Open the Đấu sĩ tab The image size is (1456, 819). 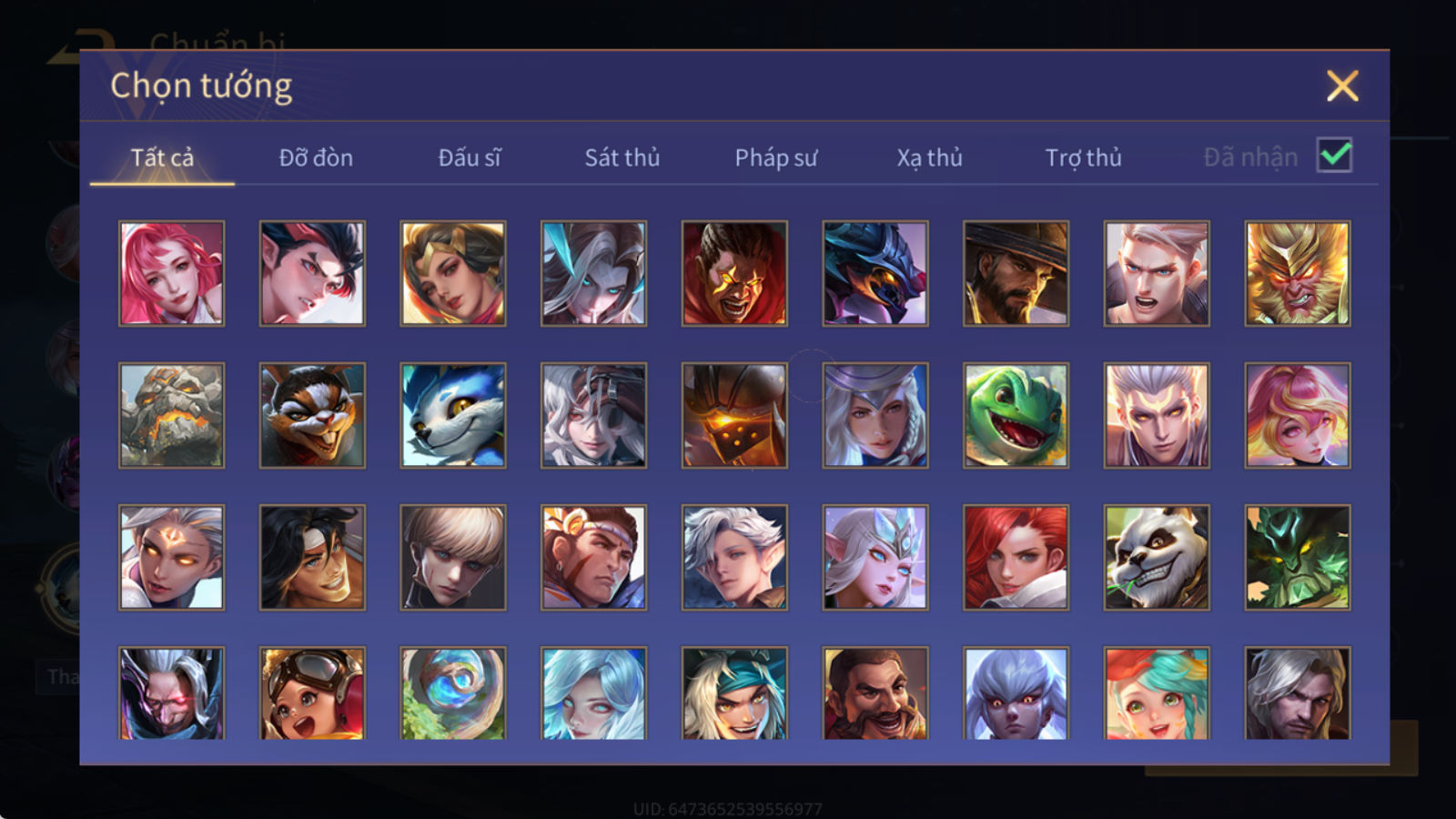[470, 157]
